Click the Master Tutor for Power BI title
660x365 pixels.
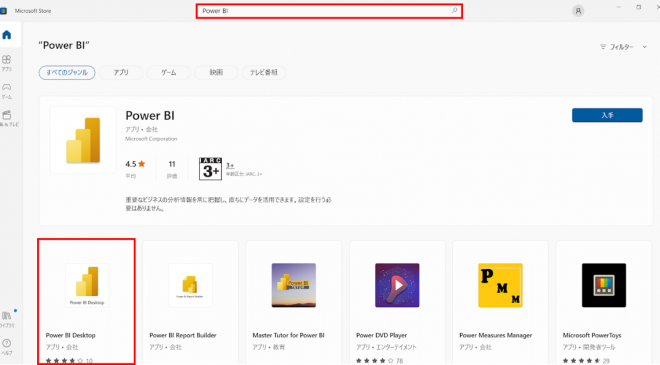[288, 335]
